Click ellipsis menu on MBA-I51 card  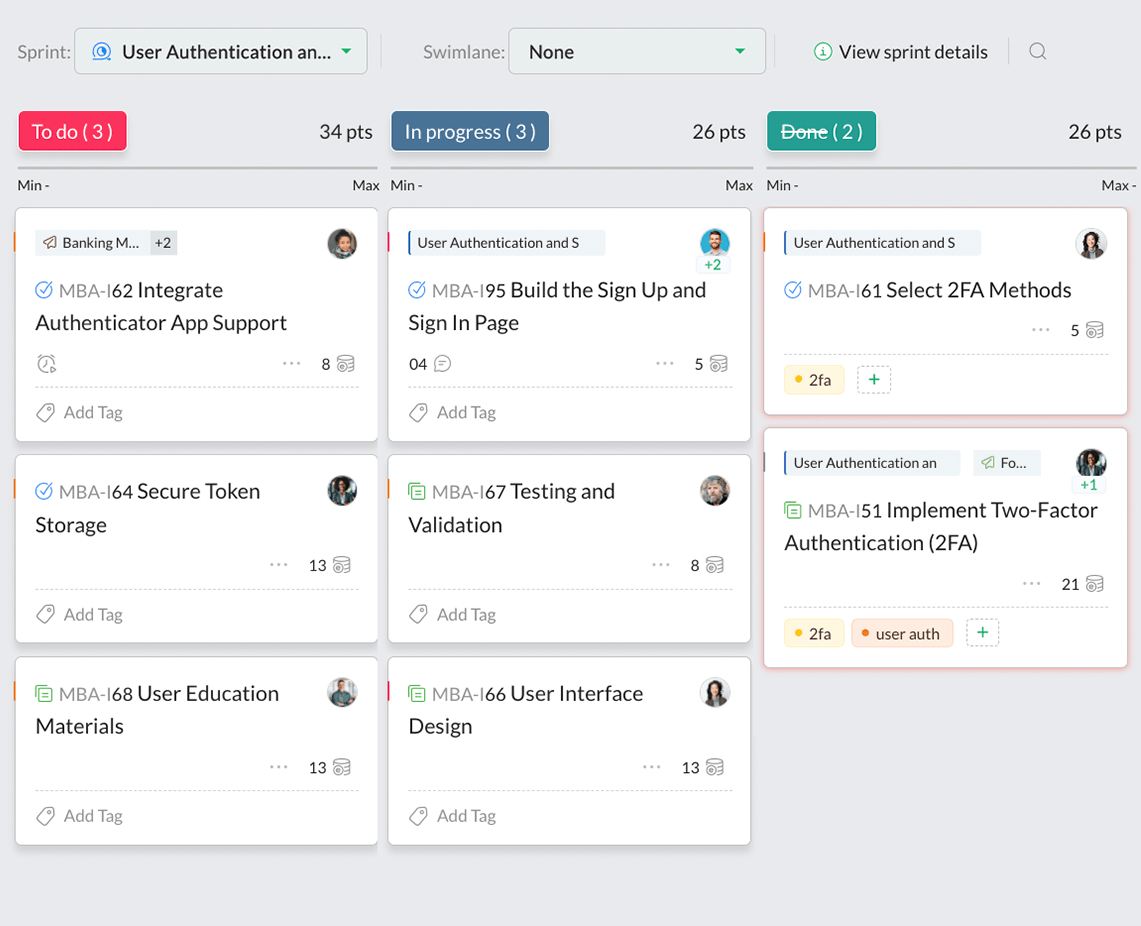point(1032,584)
